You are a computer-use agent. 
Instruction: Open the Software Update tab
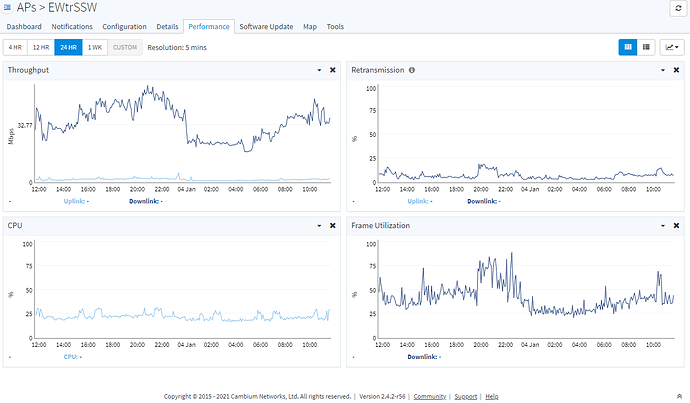click(266, 26)
